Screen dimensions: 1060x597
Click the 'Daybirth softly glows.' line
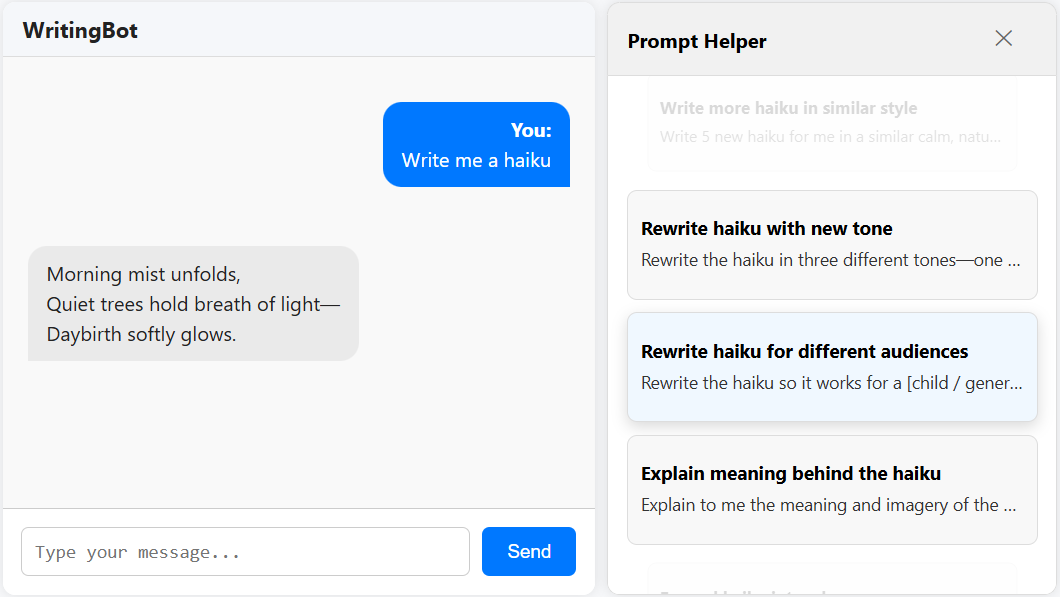tap(141, 334)
